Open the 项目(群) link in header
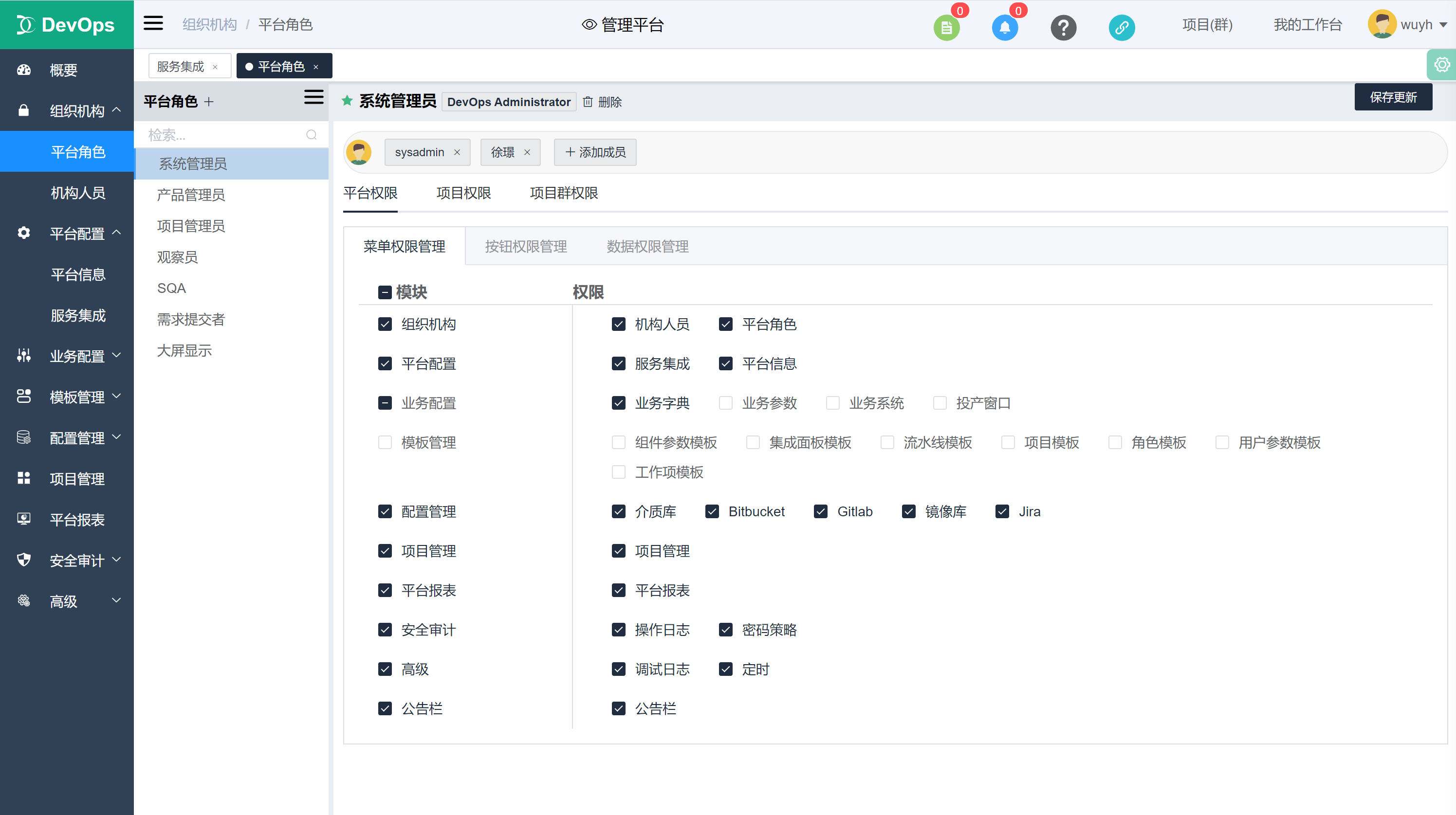 (1207, 25)
